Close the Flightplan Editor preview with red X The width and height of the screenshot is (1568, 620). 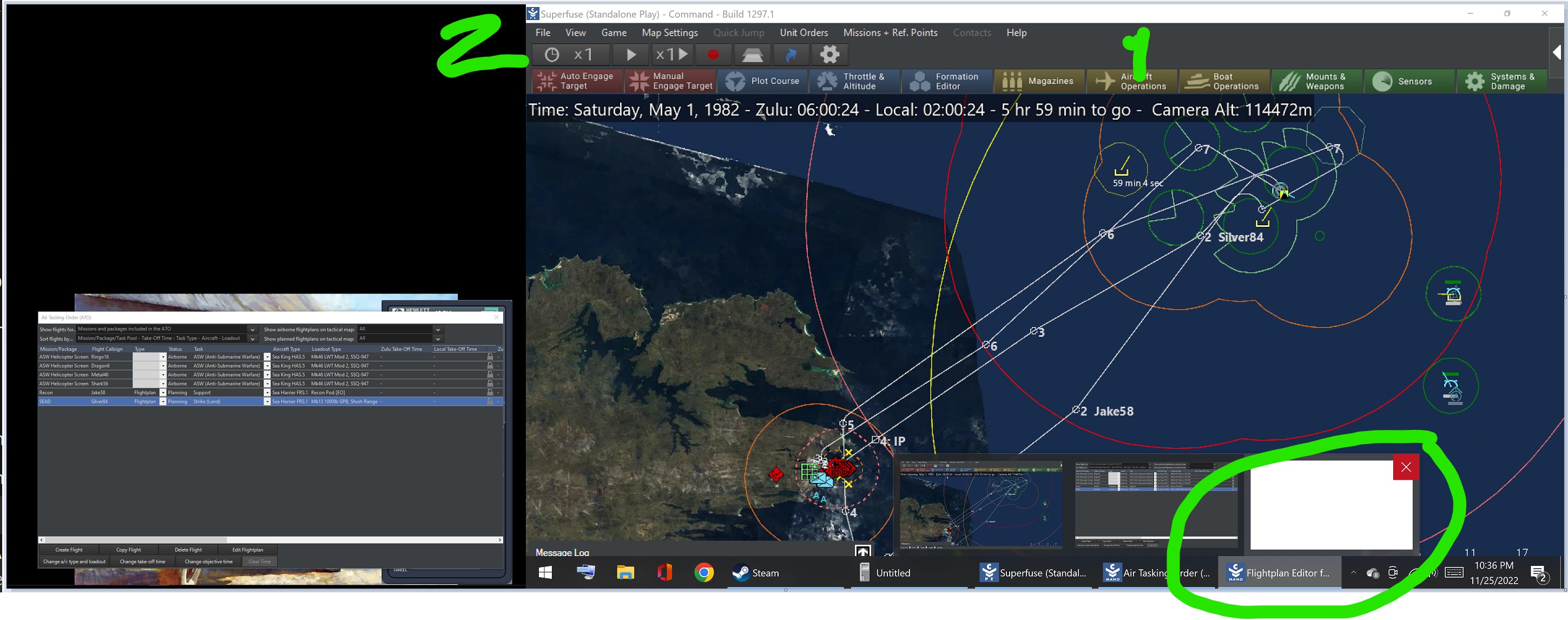coord(1406,467)
